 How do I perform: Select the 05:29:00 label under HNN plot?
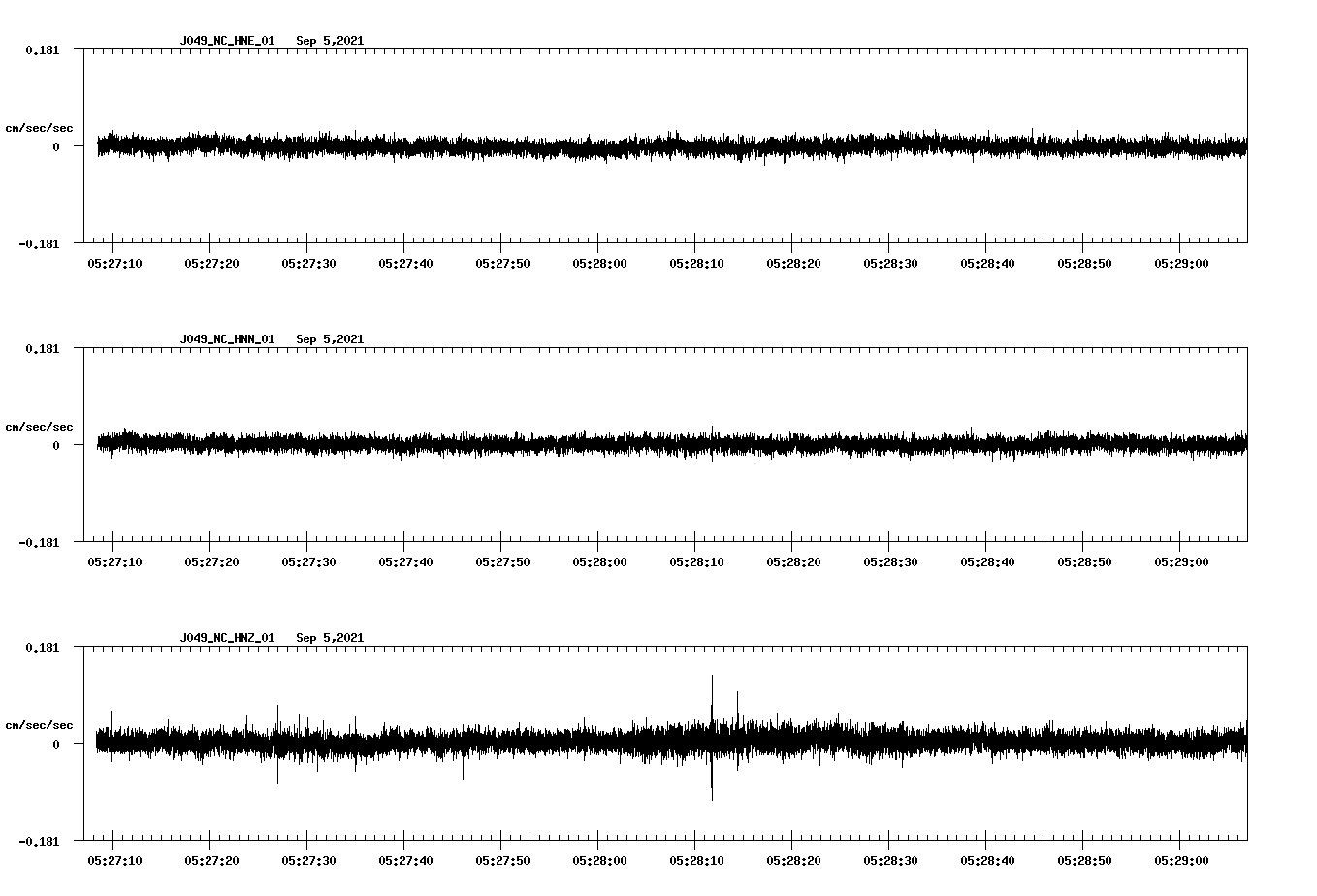[x=1181, y=561]
